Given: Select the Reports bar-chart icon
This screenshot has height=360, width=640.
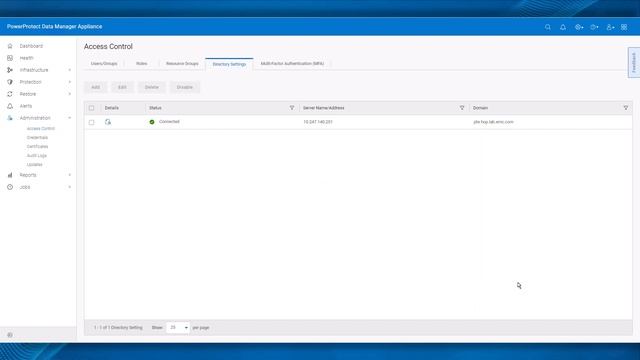Looking at the screenshot, I should (x=10, y=175).
